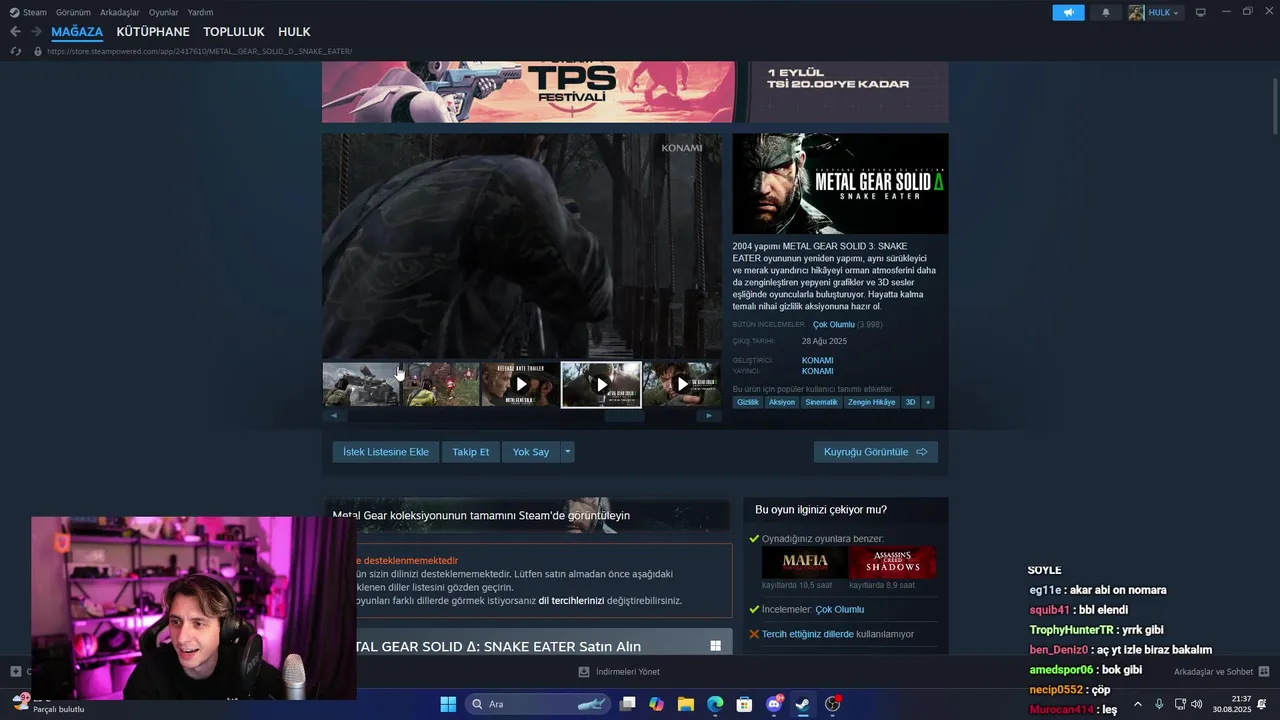1280x720 pixels.
Task: Select the first screenshot thumbnail
Action: click(x=361, y=384)
